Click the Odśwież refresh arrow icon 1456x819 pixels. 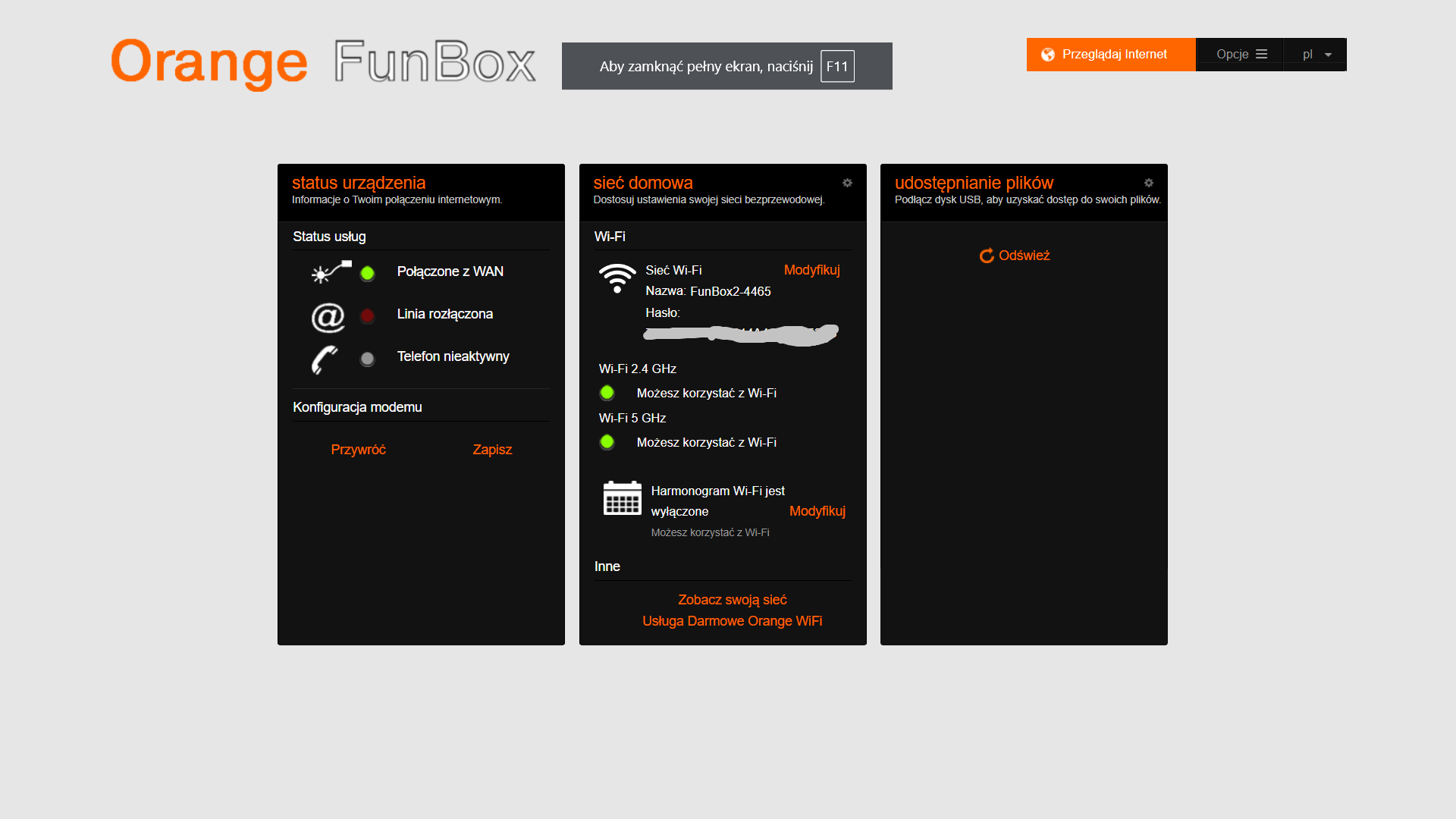pyautogui.click(x=987, y=256)
